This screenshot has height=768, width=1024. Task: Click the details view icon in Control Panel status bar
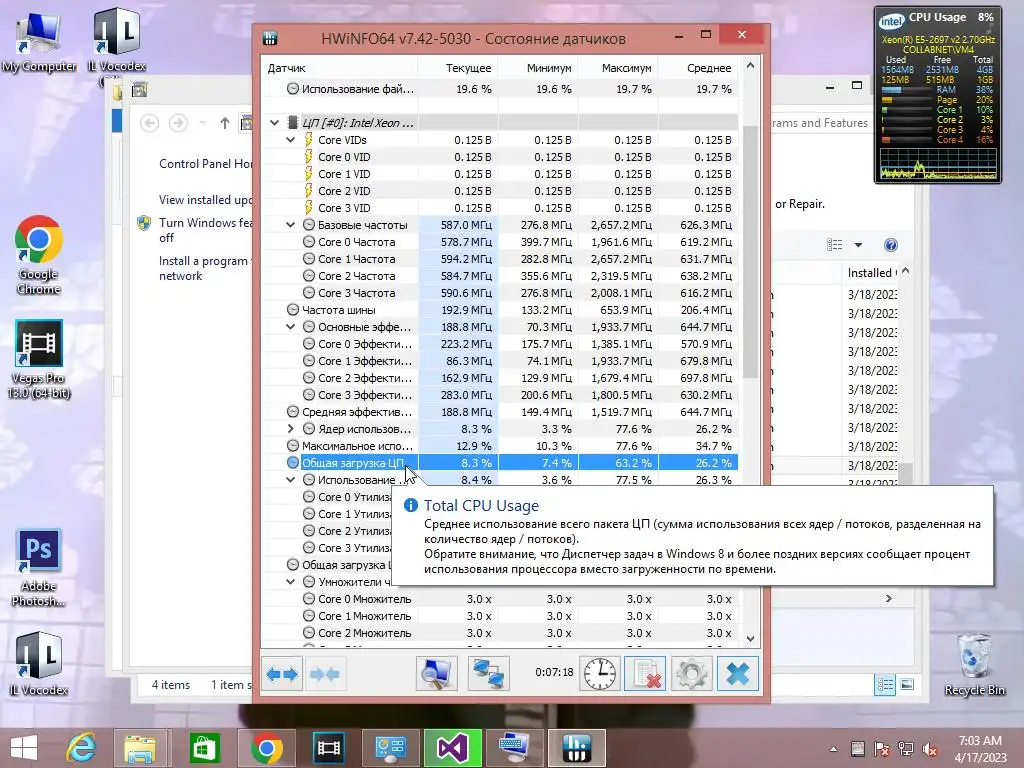click(885, 684)
